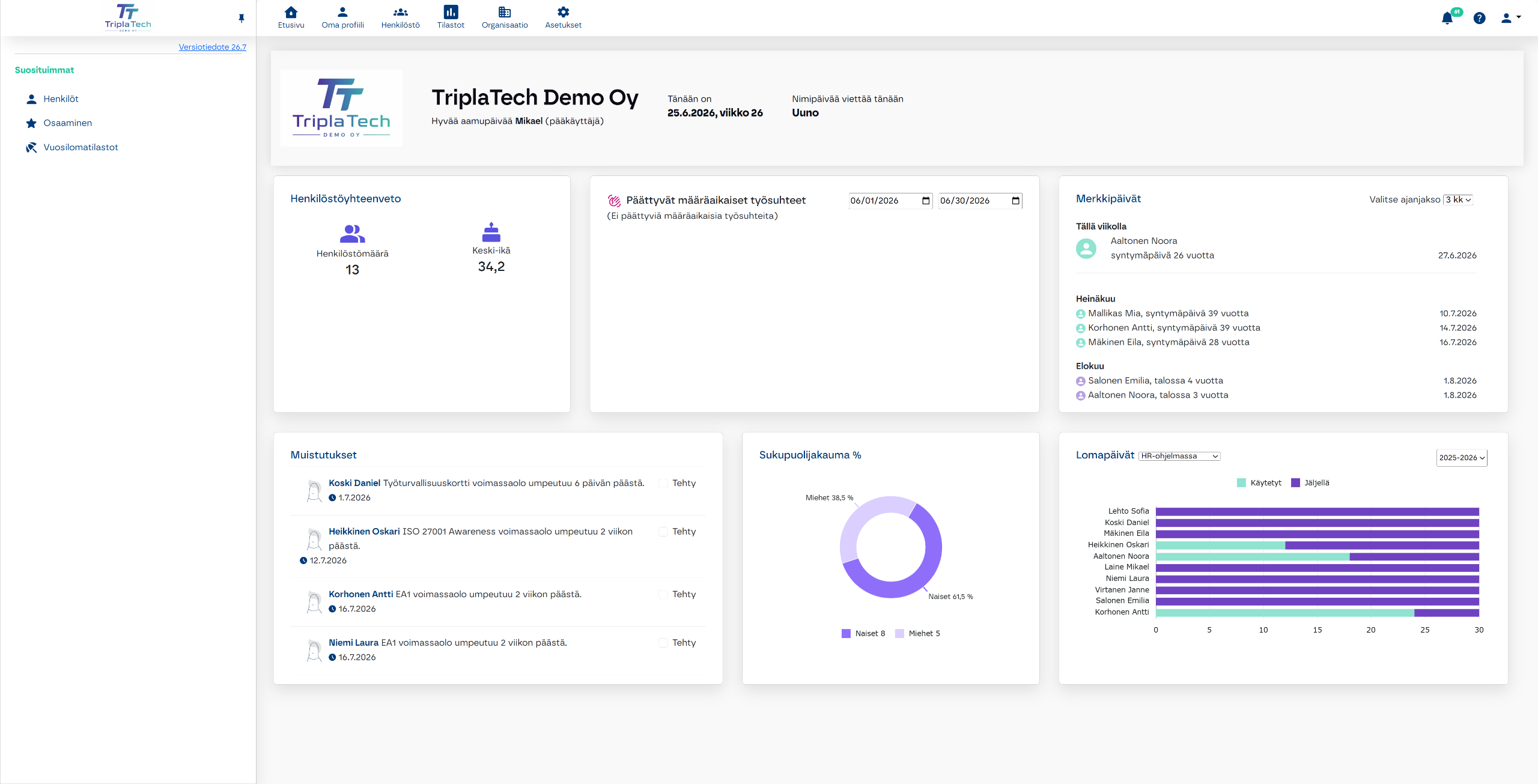The height and width of the screenshot is (784, 1538).
Task: Click Koski Daniel's reminder avatar
Action: [x=314, y=491]
